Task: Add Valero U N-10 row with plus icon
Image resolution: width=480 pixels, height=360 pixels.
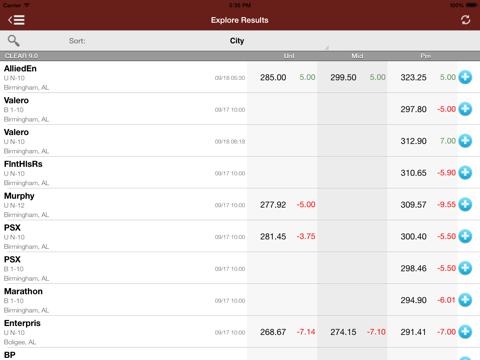Action: (465, 141)
